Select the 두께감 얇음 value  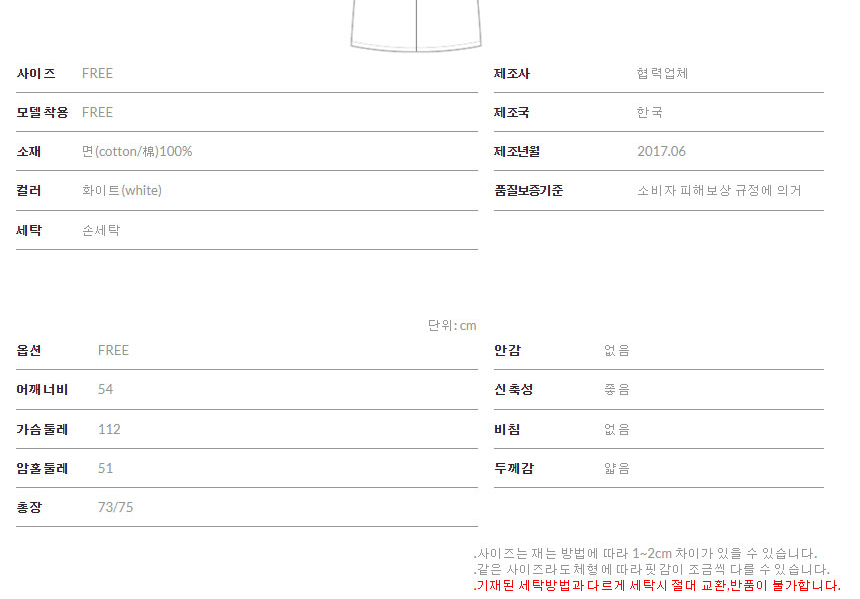[617, 469]
